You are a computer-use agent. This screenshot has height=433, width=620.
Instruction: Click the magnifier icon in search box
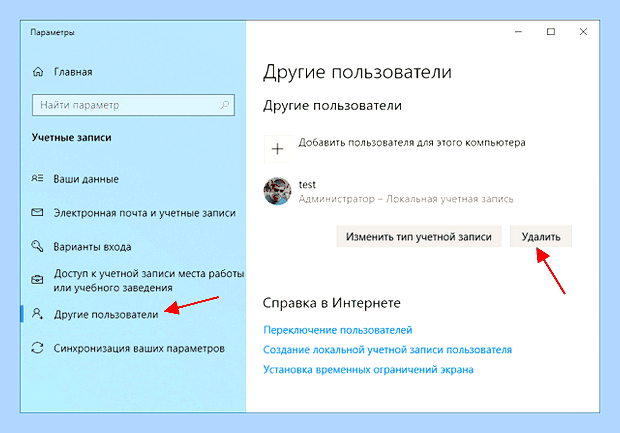(x=225, y=105)
